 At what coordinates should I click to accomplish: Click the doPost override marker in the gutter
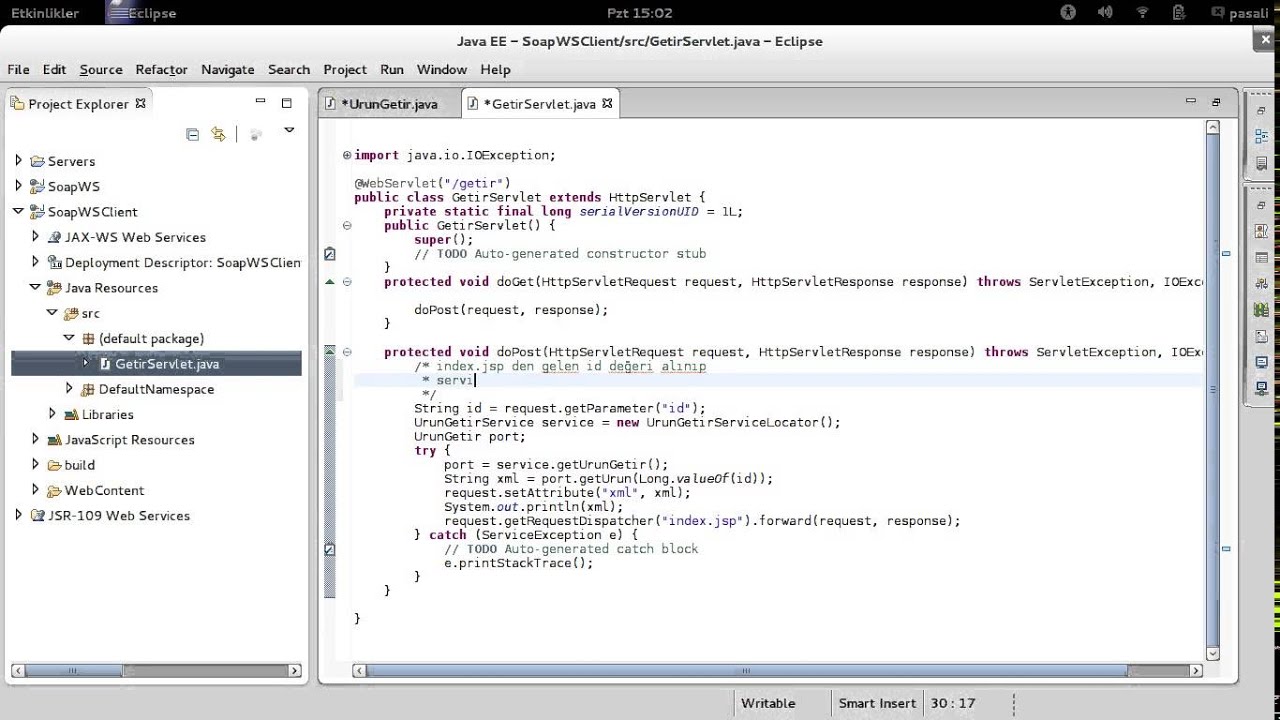[329, 351]
